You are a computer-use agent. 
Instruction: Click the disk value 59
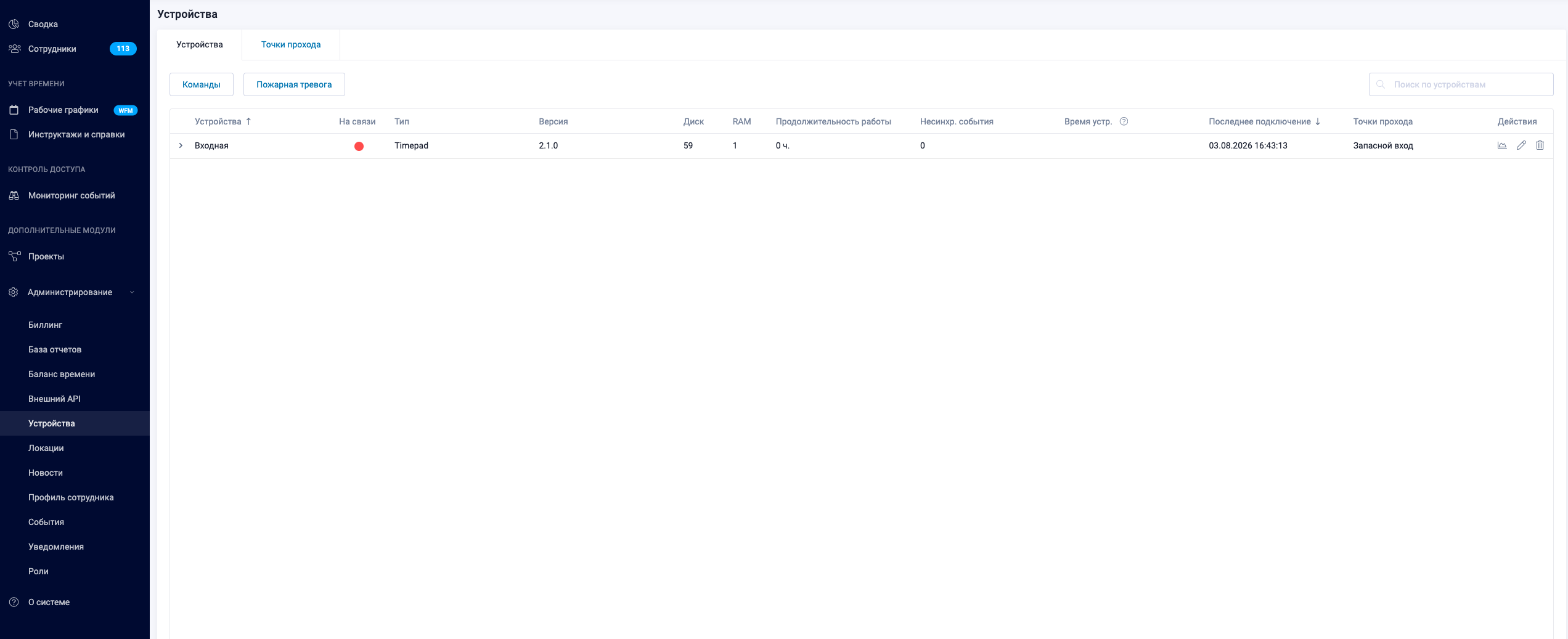click(x=688, y=145)
